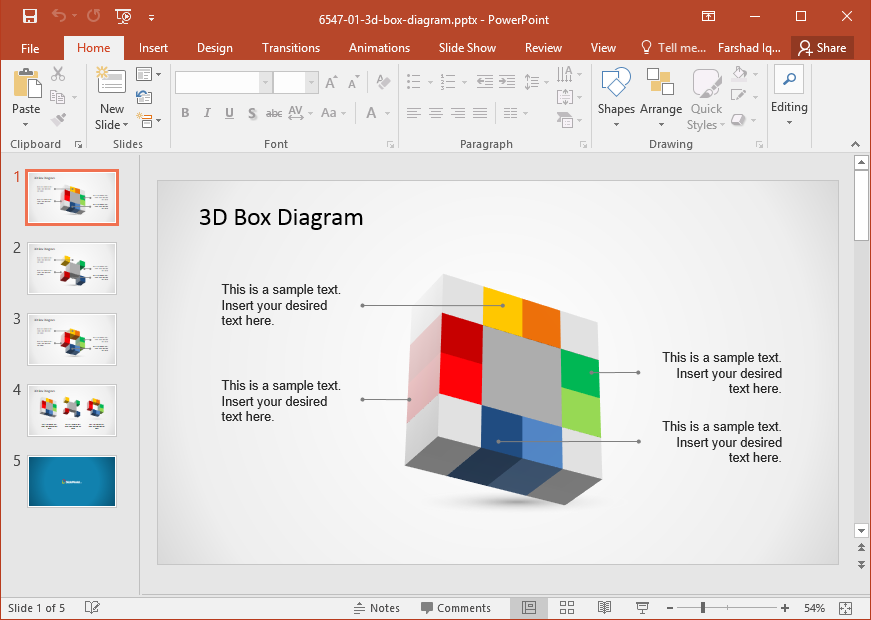Open character spacing options
871x620 pixels.
(x=300, y=113)
